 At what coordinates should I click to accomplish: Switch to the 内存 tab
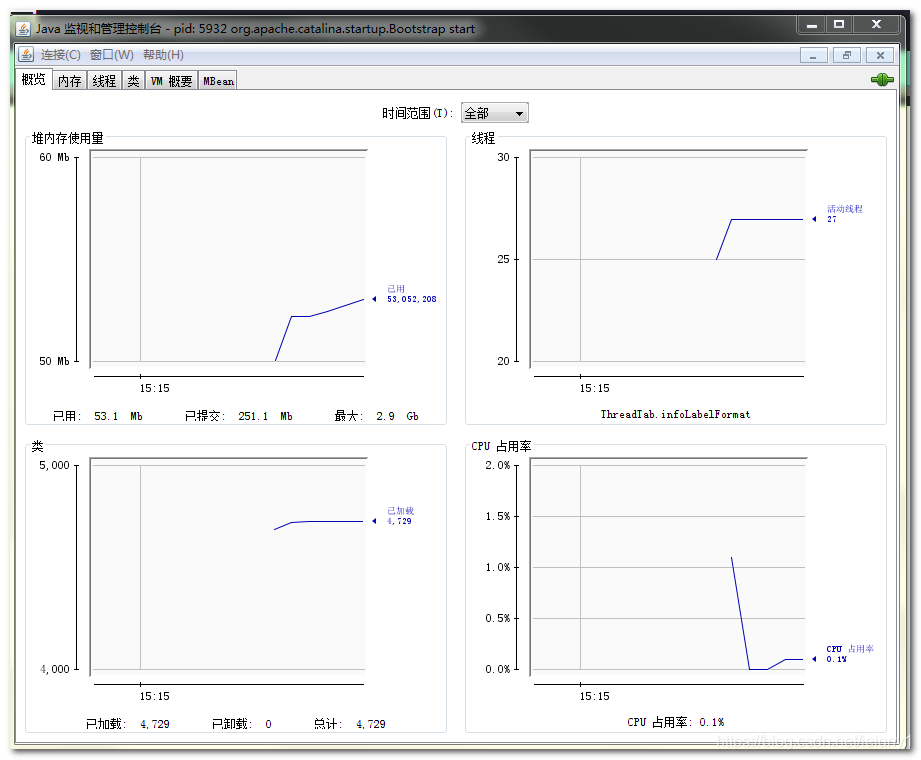click(x=69, y=80)
